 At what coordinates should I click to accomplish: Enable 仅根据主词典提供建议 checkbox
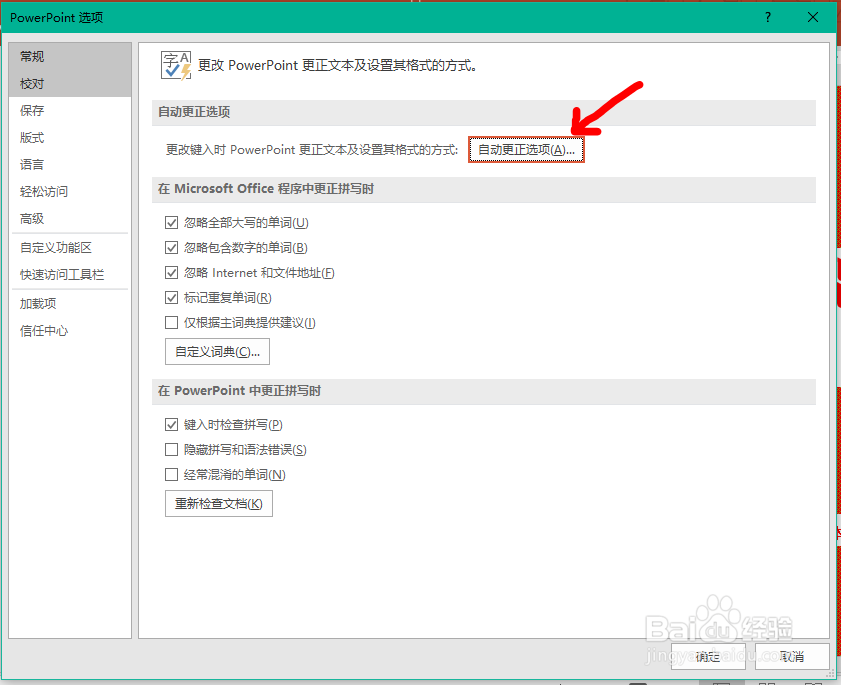[x=172, y=322]
